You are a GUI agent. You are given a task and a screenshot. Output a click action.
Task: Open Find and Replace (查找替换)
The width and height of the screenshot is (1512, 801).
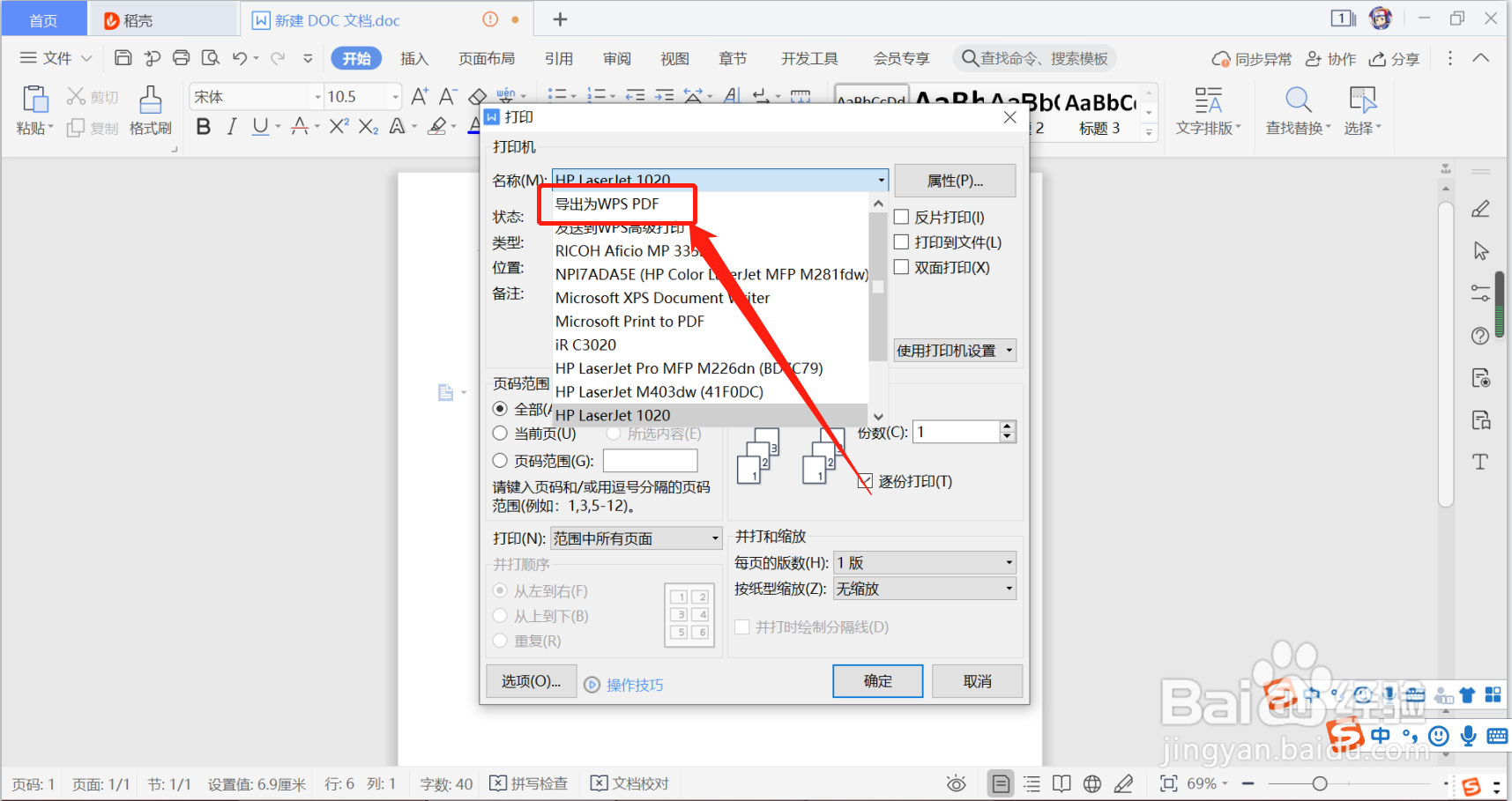pos(1298,110)
